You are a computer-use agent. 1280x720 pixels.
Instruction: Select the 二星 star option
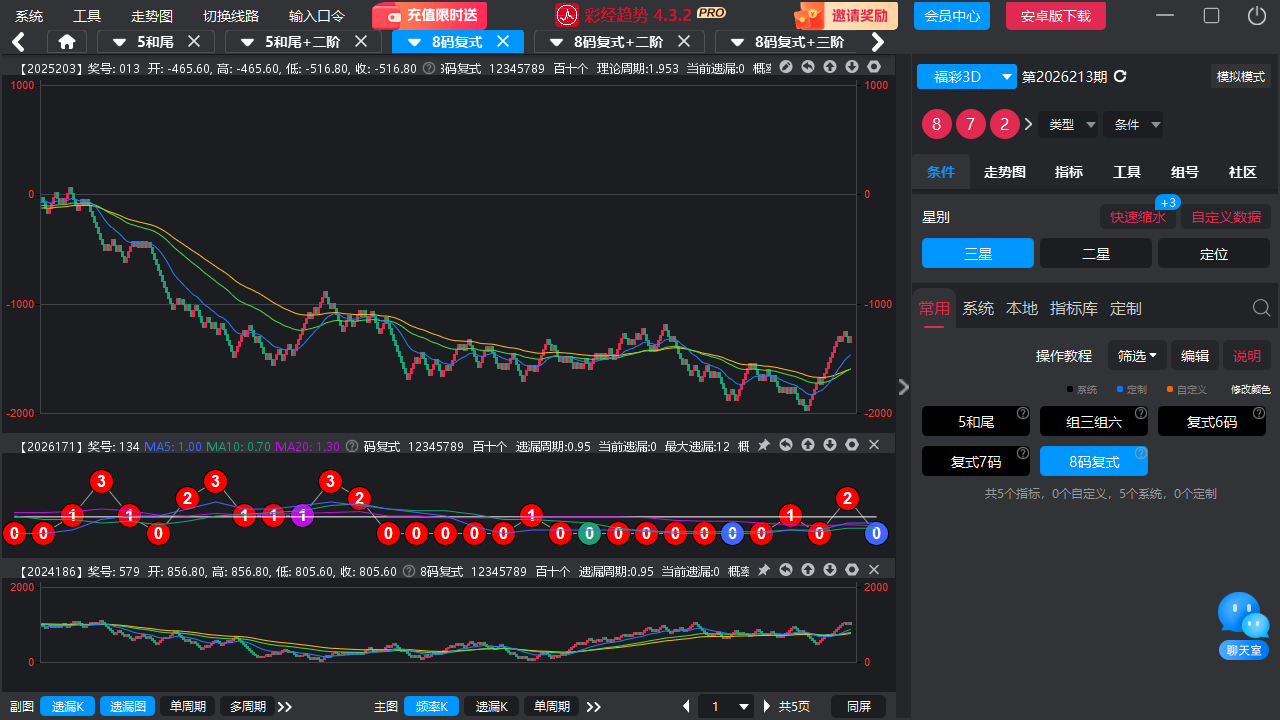pyautogui.click(x=1096, y=253)
